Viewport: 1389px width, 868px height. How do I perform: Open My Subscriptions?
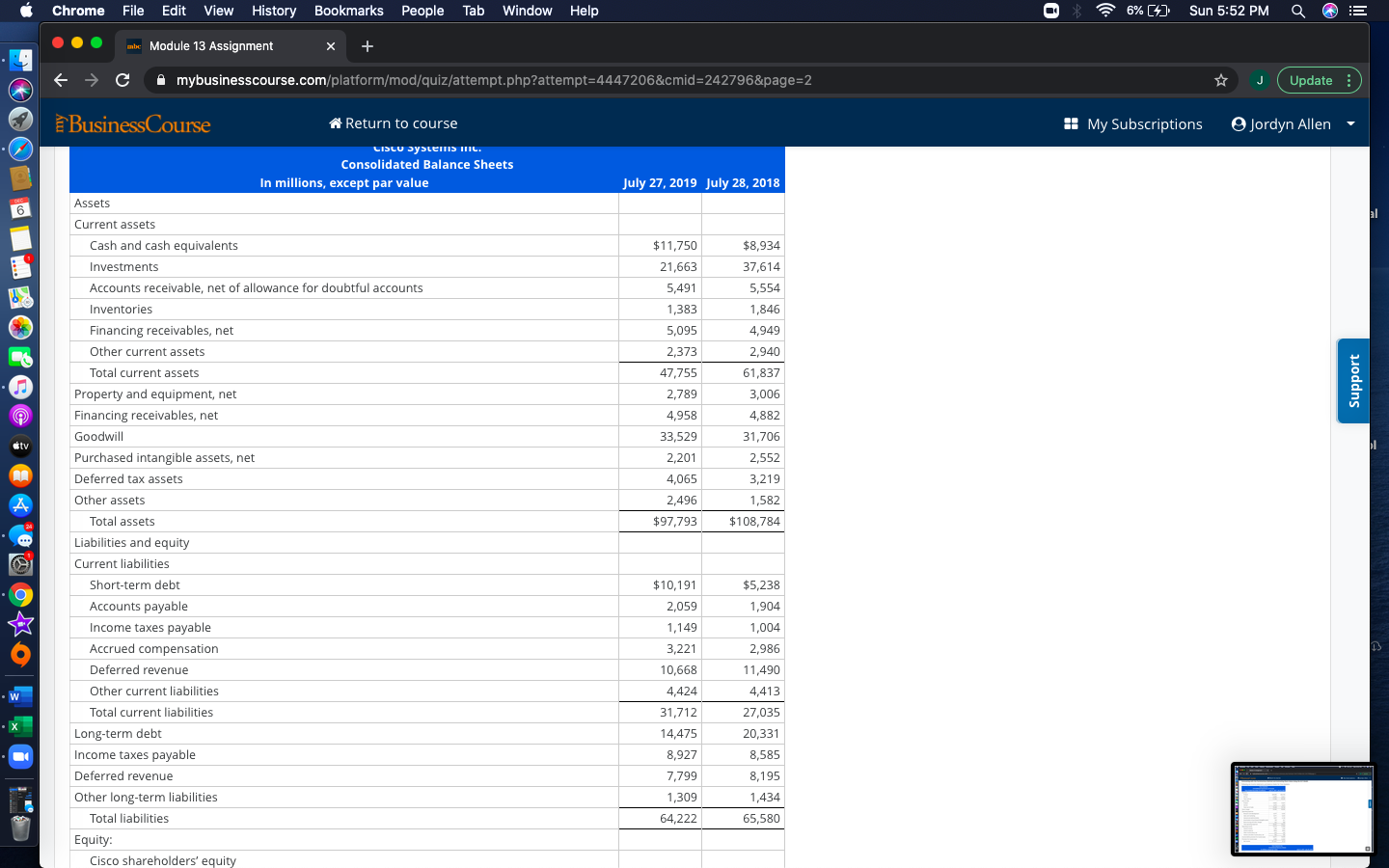[1132, 123]
